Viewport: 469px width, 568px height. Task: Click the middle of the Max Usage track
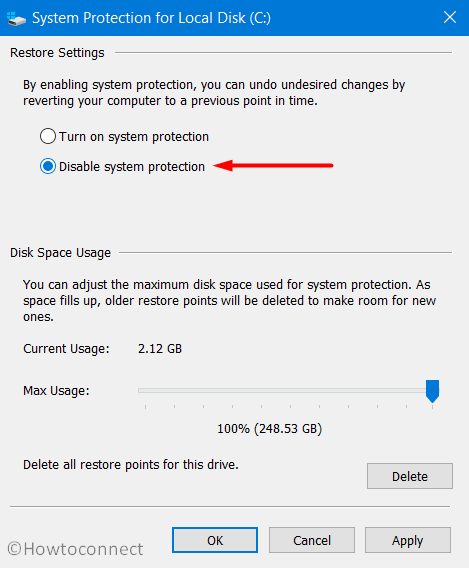point(286,390)
